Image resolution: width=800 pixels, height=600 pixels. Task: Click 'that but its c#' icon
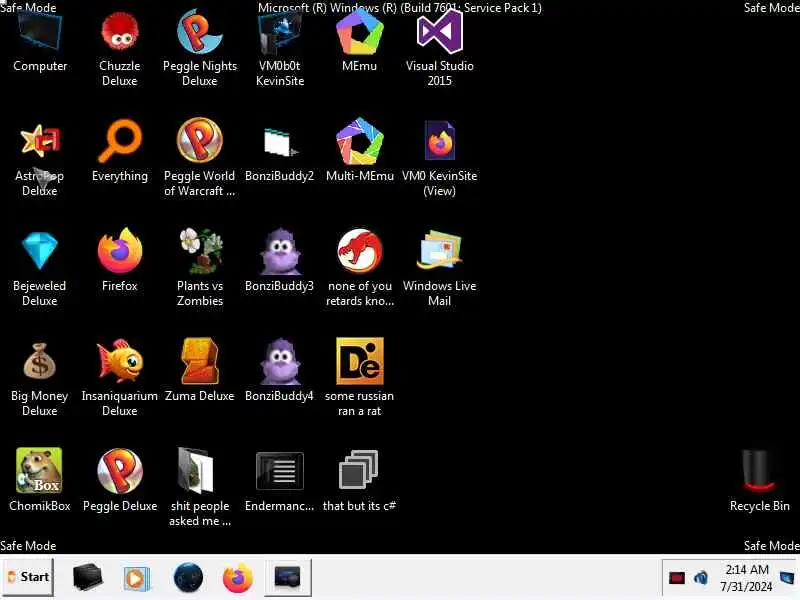[x=359, y=469]
